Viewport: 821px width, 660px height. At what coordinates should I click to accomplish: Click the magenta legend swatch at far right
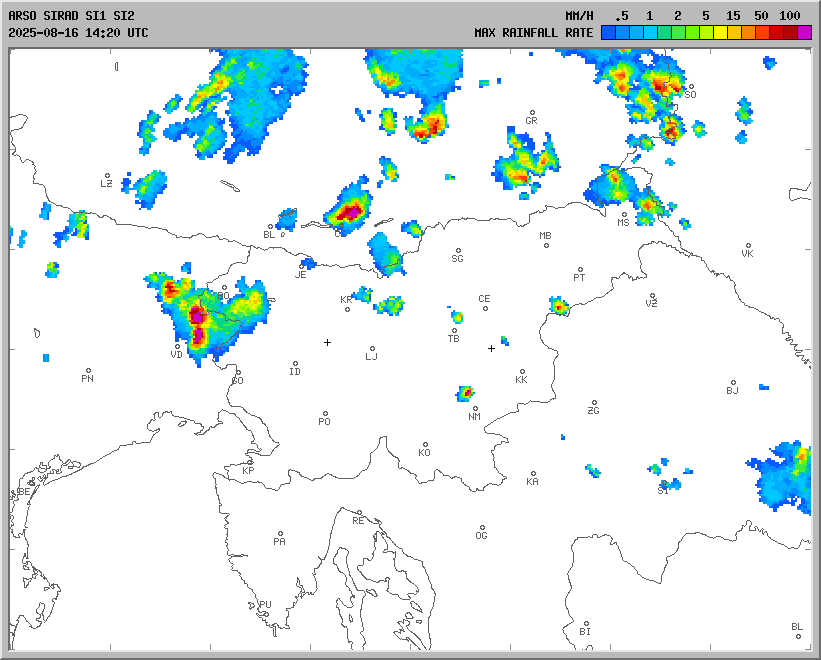[x=804, y=32]
